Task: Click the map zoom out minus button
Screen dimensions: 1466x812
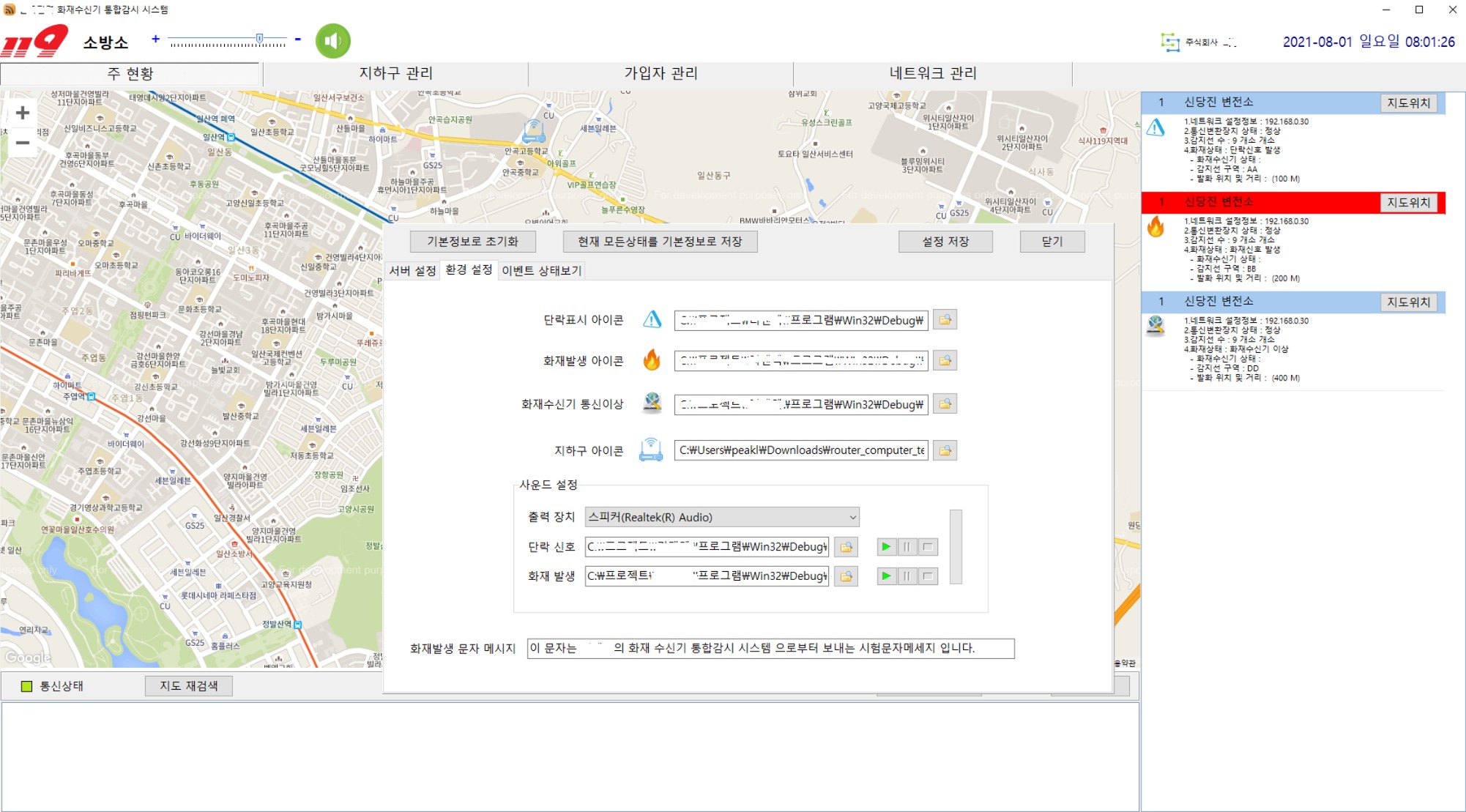Action: [23, 143]
